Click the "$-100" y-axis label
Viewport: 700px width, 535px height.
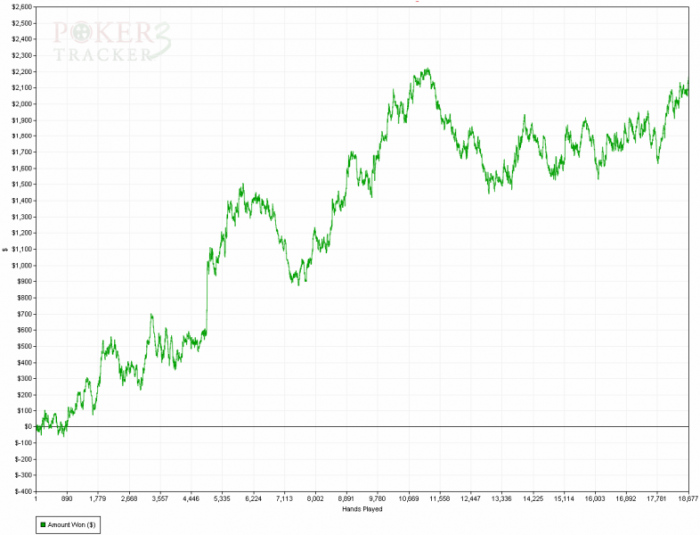pos(23,443)
